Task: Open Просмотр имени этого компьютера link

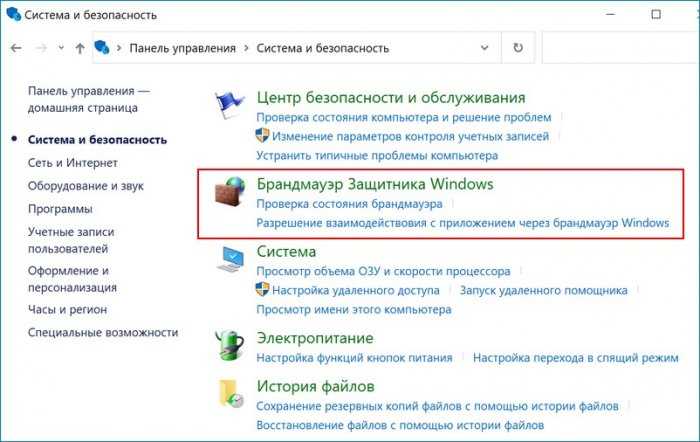Action: (x=354, y=310)
